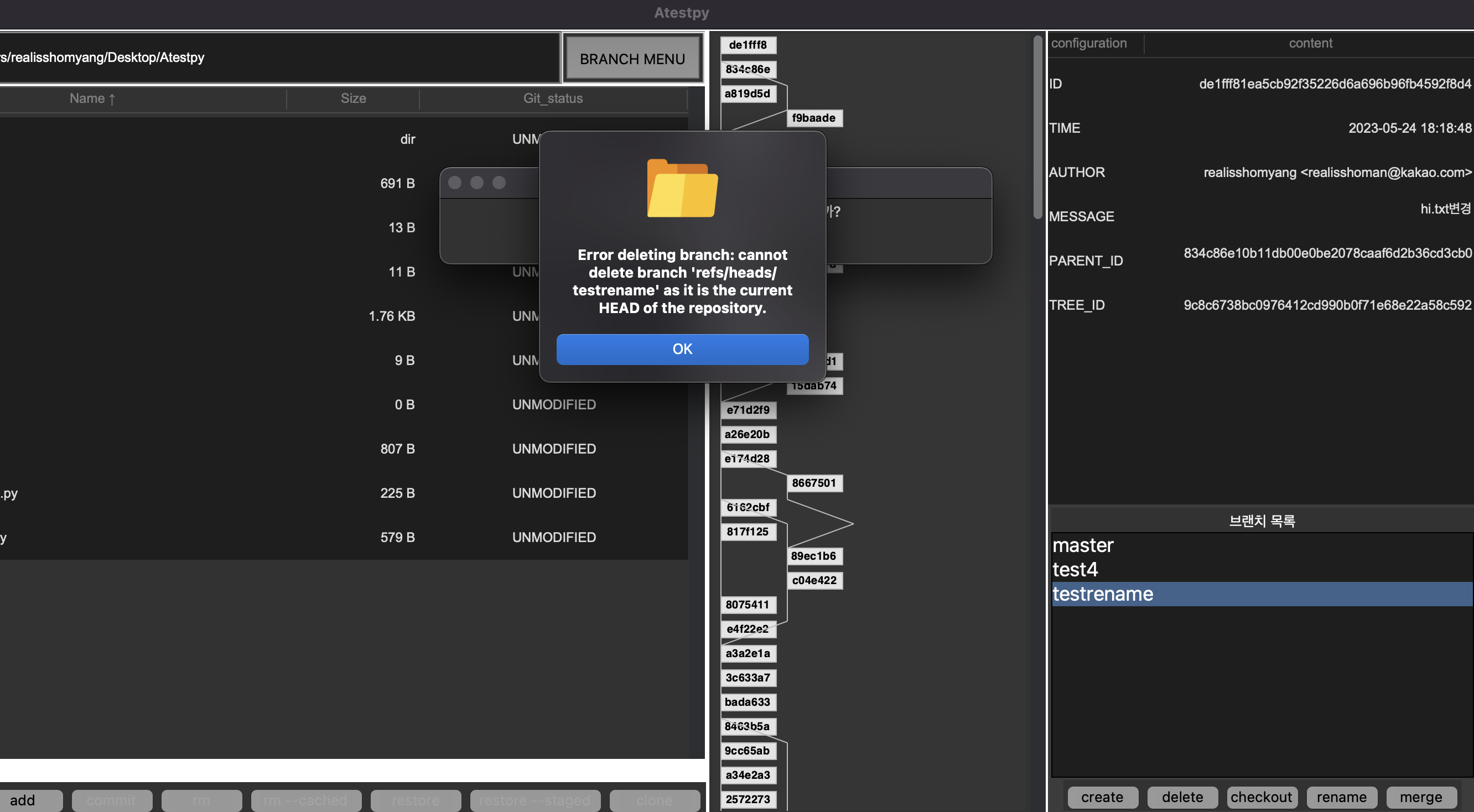Select the test4 branch
1474x812 pixels.
[x=1075, y=570]
